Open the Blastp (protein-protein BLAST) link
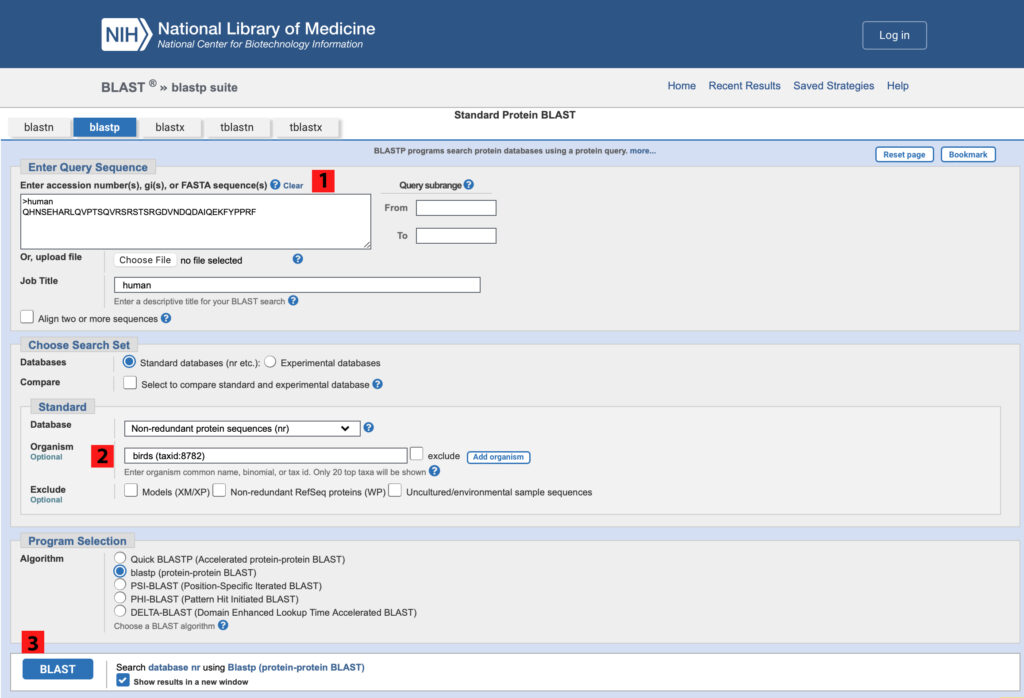 click(x=296, y=667)
